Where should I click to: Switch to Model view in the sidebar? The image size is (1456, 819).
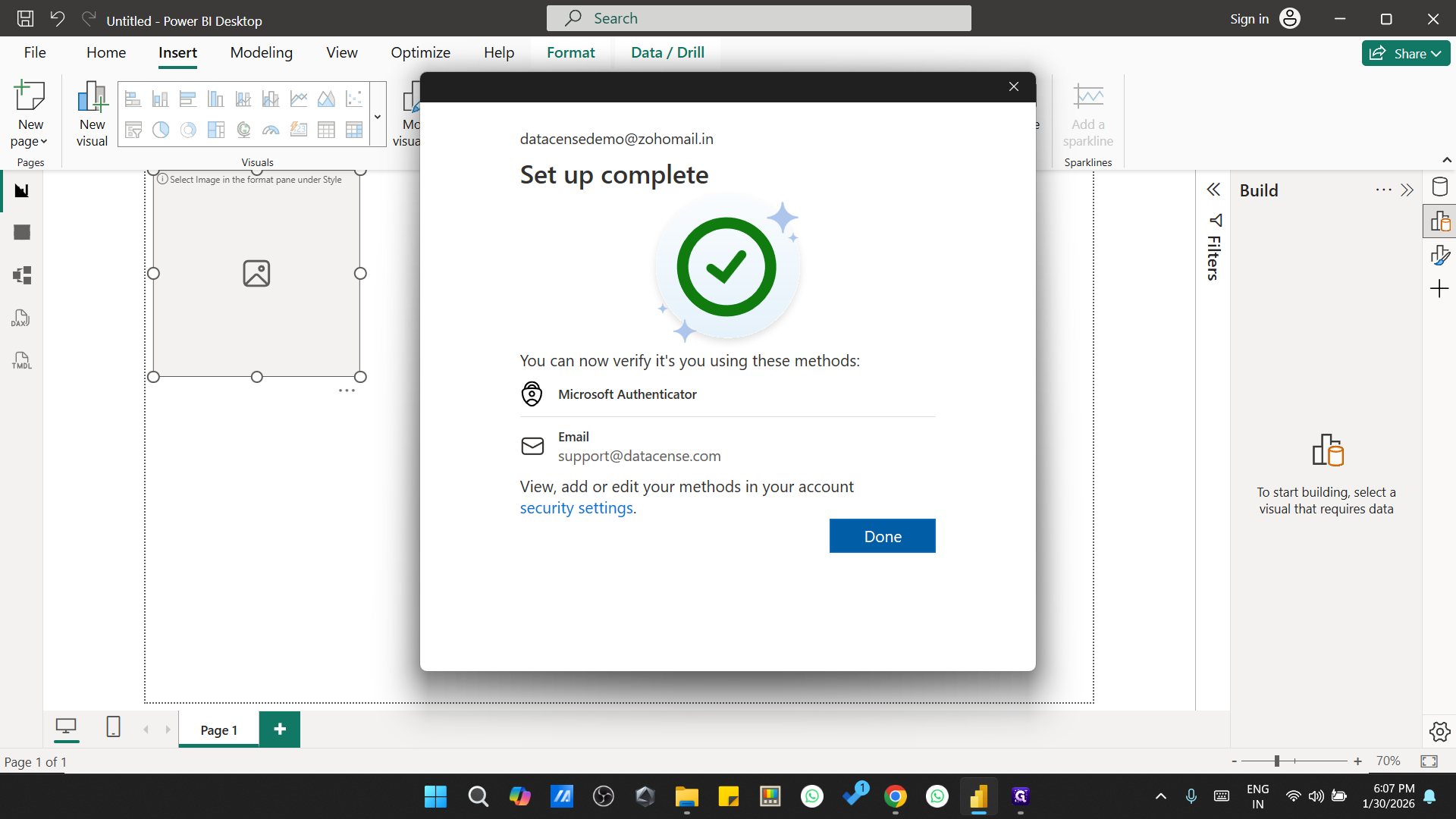(20, 275)
